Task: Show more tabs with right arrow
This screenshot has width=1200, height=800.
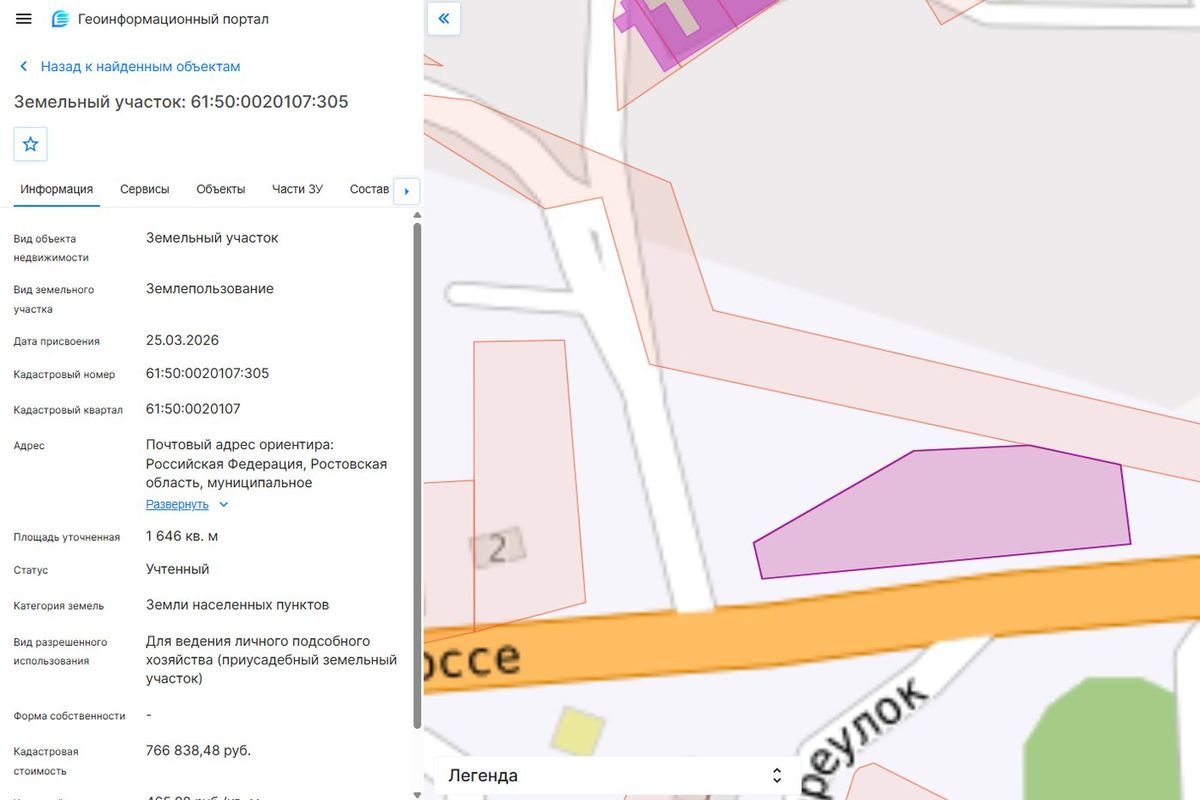Action: 407,191
